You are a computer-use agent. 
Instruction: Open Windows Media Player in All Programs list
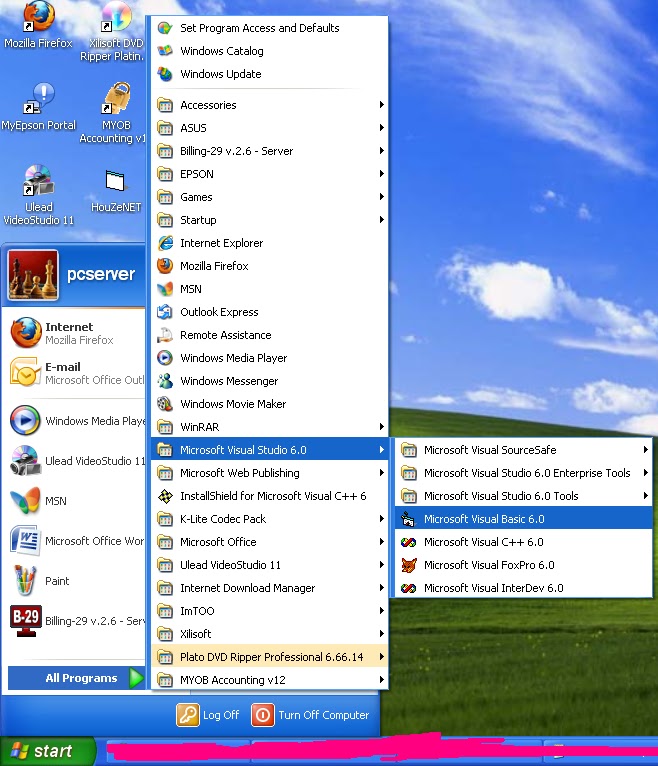tap(270, 358)
